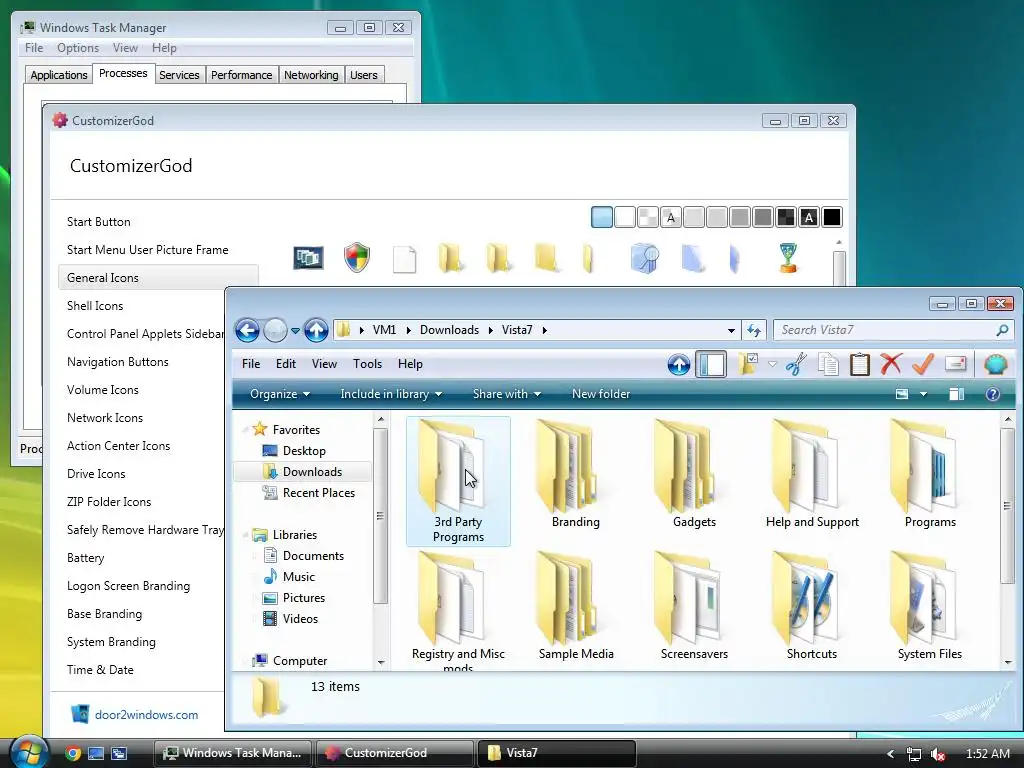Click the New folder button
This screenshot has width=1024, height=768.
pos(601,394)
